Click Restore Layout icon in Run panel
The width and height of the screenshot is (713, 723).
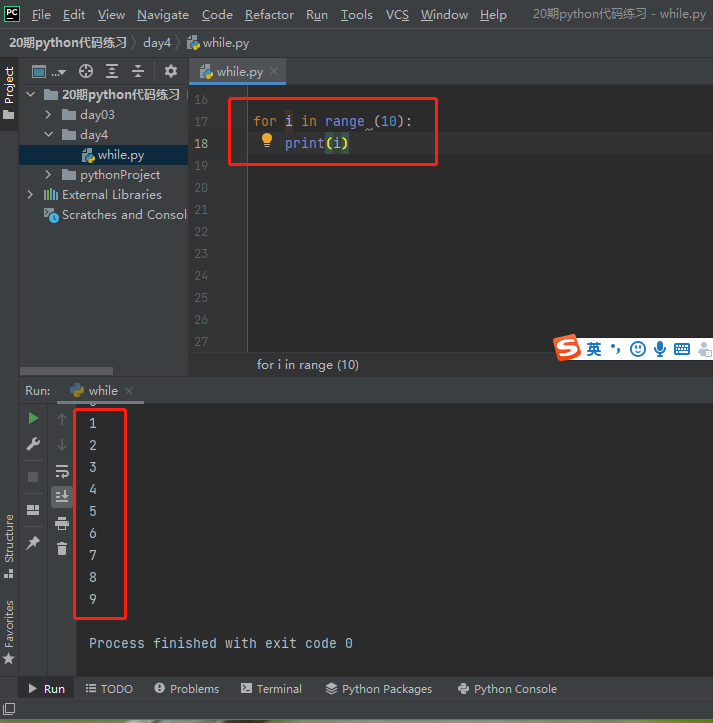tap(33, 510)
